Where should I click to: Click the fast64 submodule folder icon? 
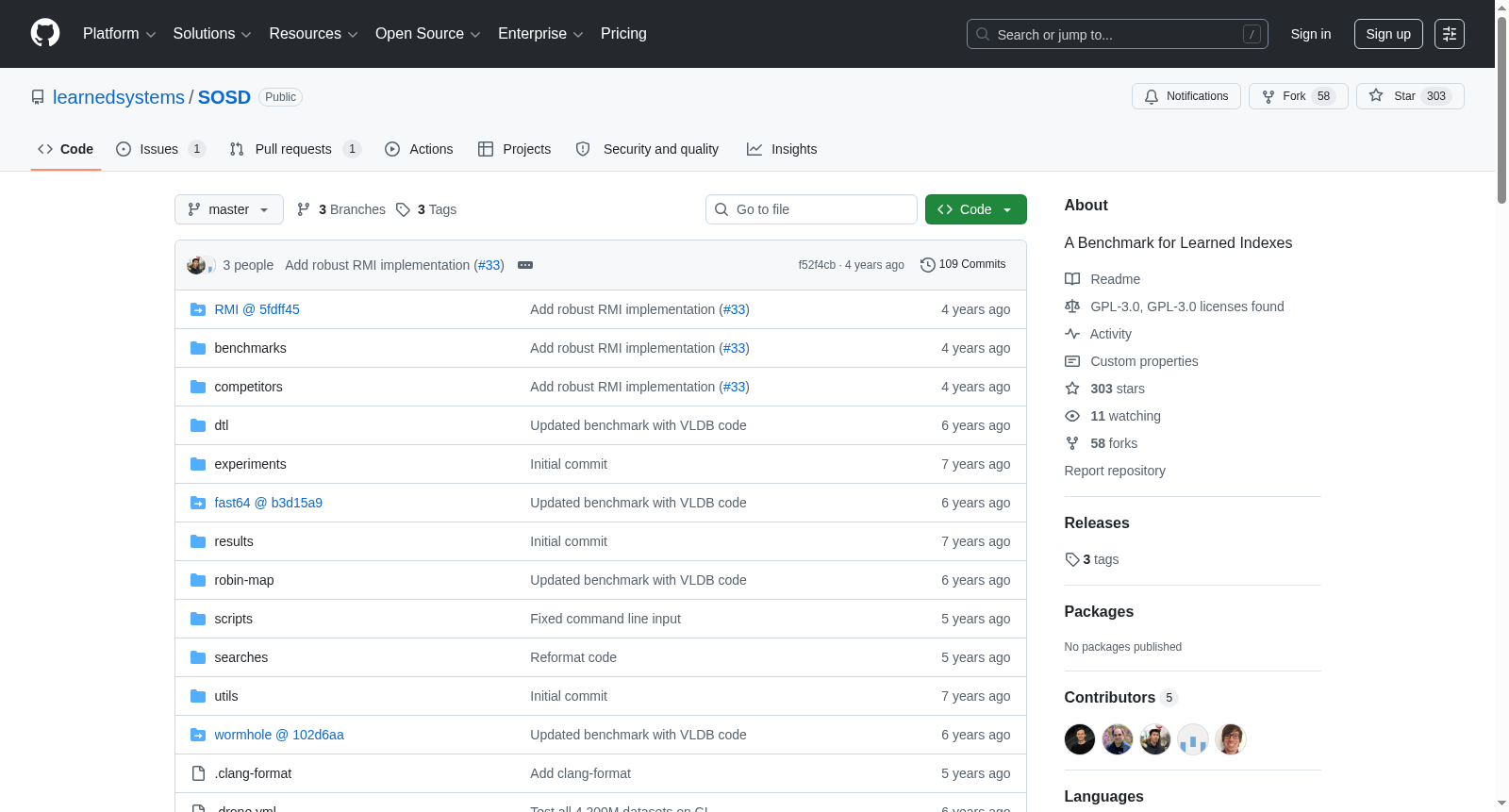click(x=198, y=503)
